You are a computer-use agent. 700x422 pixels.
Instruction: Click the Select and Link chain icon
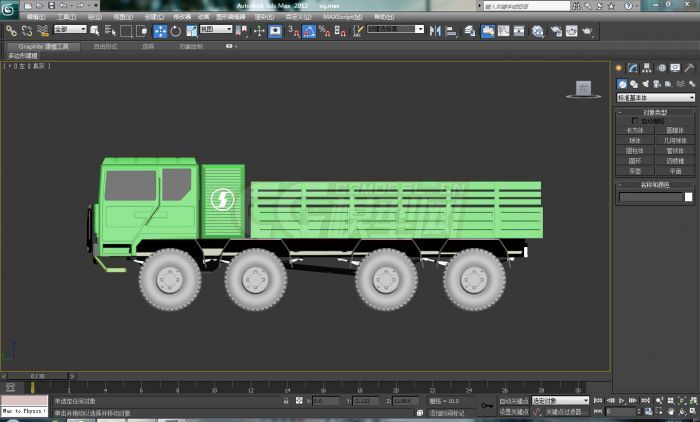[11, 31]
